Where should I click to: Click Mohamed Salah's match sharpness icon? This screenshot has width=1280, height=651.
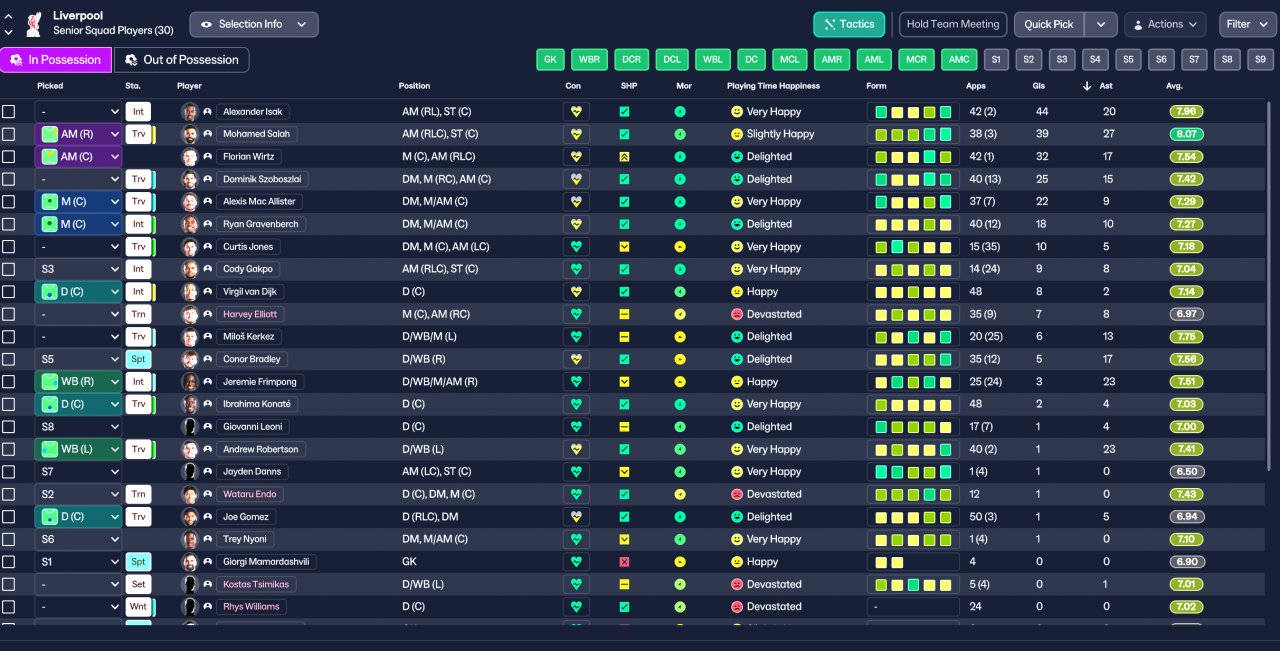[x=624, y=134]
